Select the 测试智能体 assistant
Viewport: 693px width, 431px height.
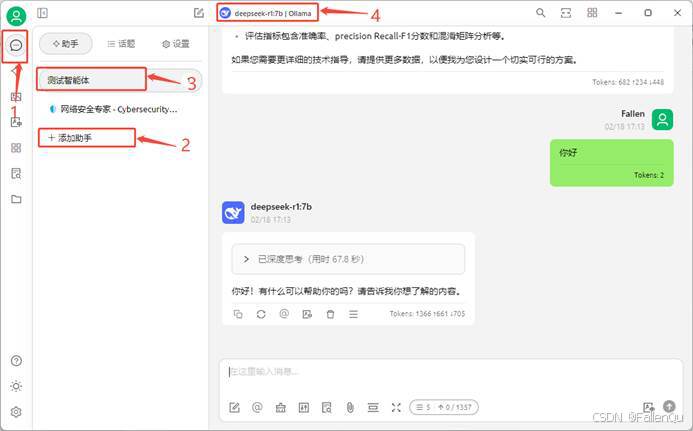point(119,80)
